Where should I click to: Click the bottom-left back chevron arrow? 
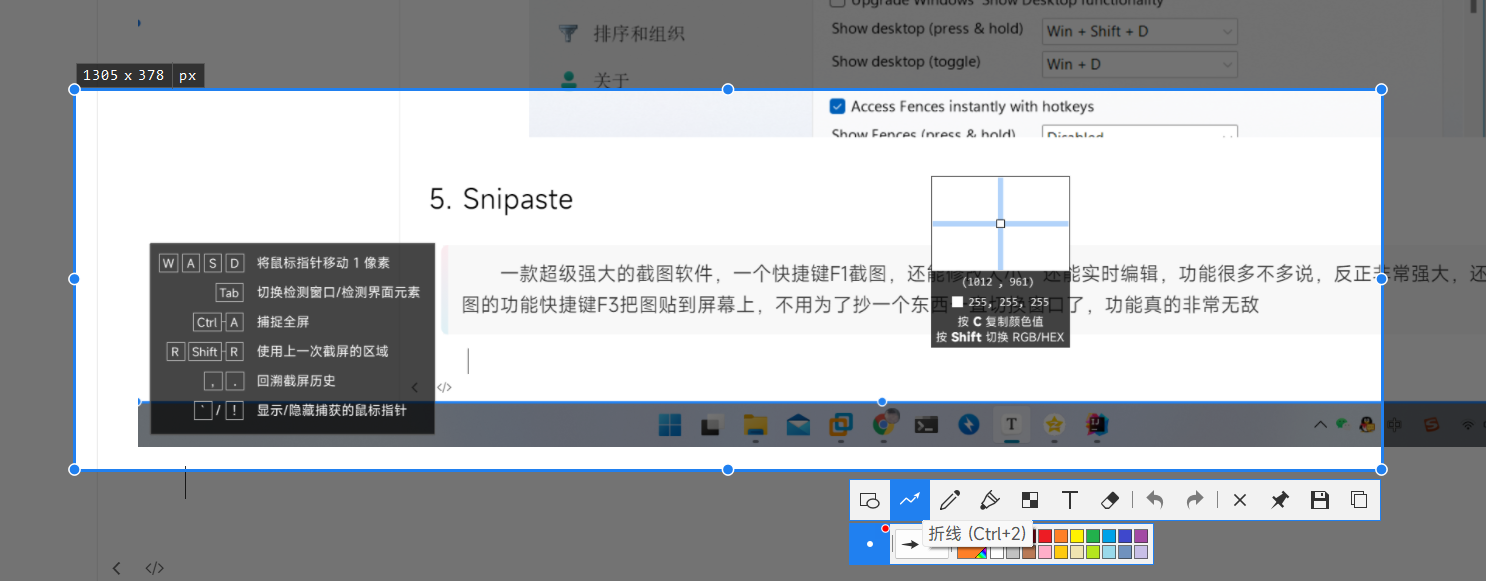116,568
